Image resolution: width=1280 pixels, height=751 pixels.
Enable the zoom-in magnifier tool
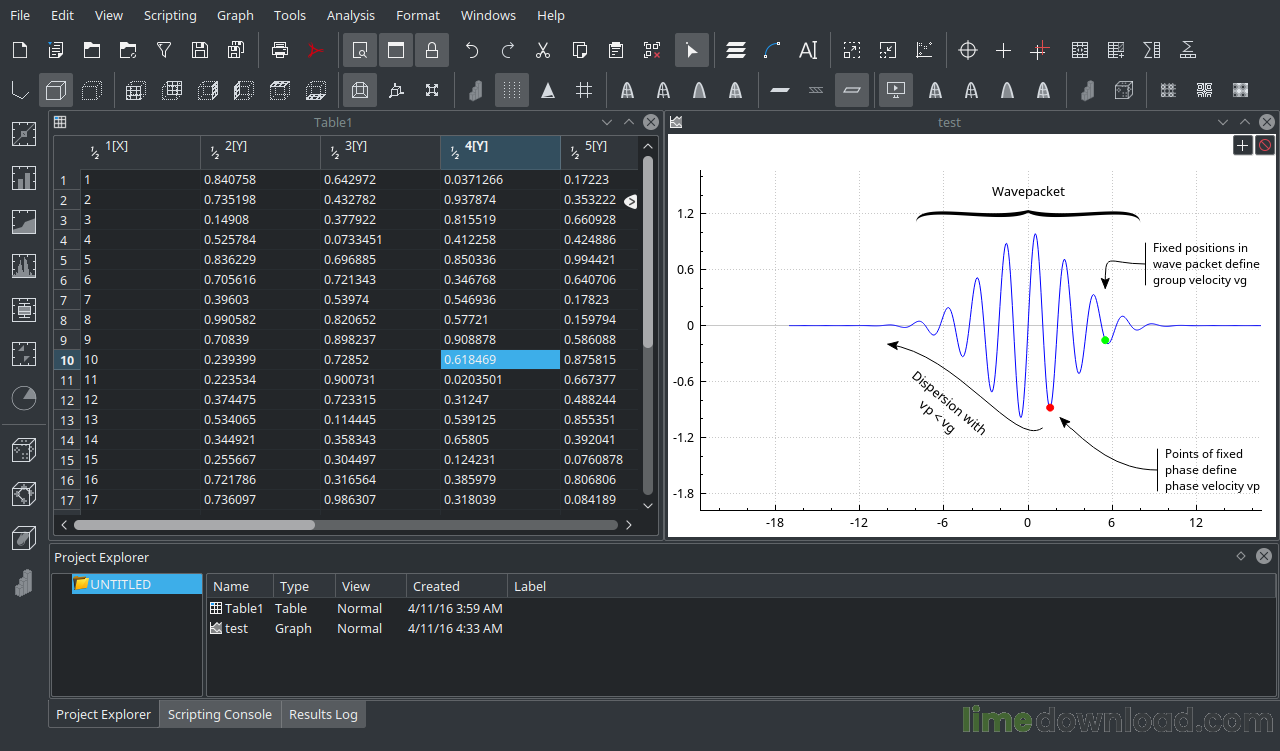click(x=359, y=50)
